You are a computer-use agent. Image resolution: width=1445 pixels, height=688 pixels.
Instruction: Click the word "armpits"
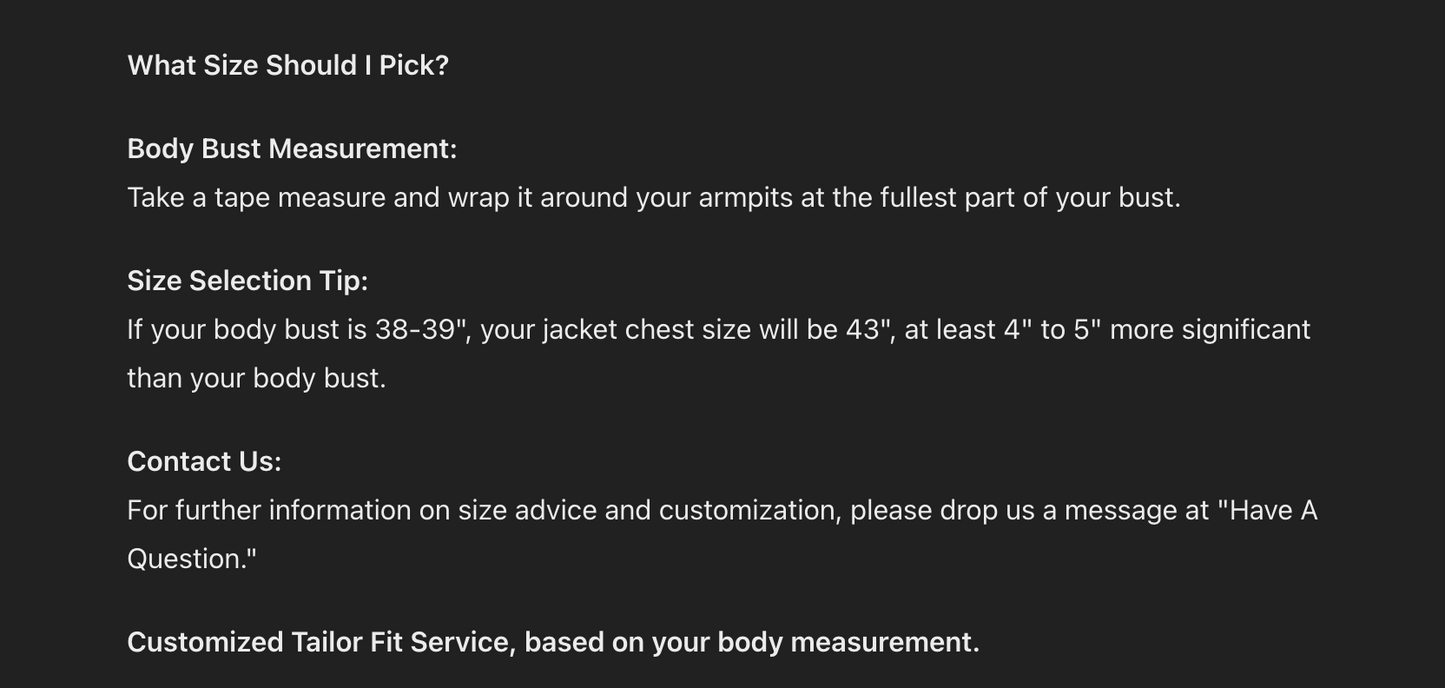click(745, 198)
